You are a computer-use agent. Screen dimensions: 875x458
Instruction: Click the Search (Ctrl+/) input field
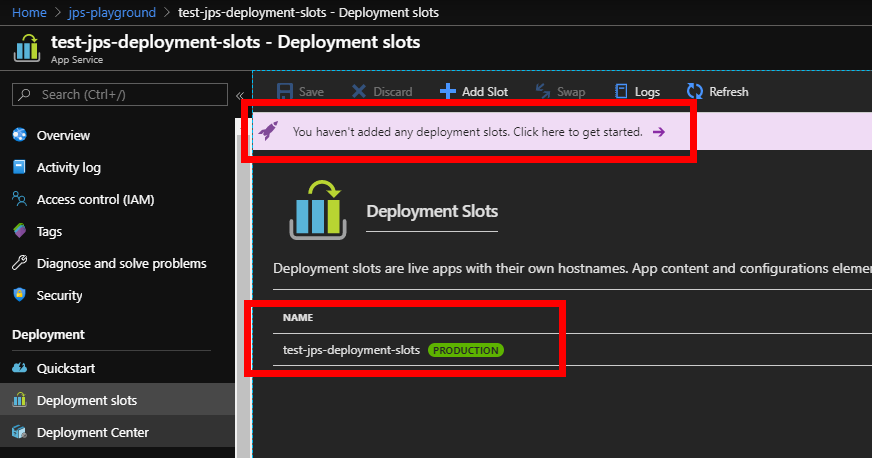[125, 95]
